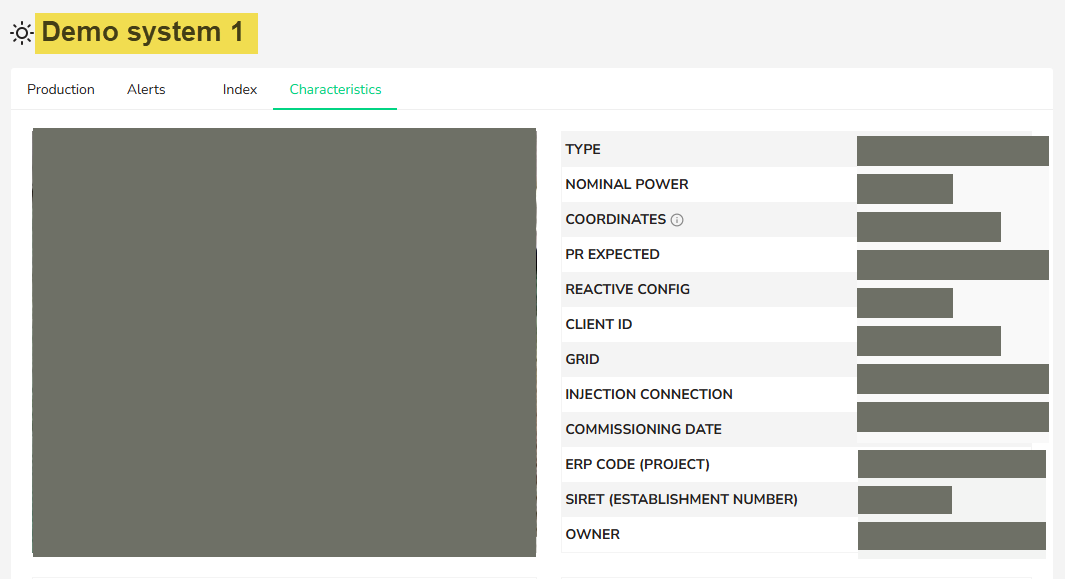The height and width of the screenshot is (579, 1065).
Task: Click the NOMINAL POWER value
Action: (x=904, y=188)
